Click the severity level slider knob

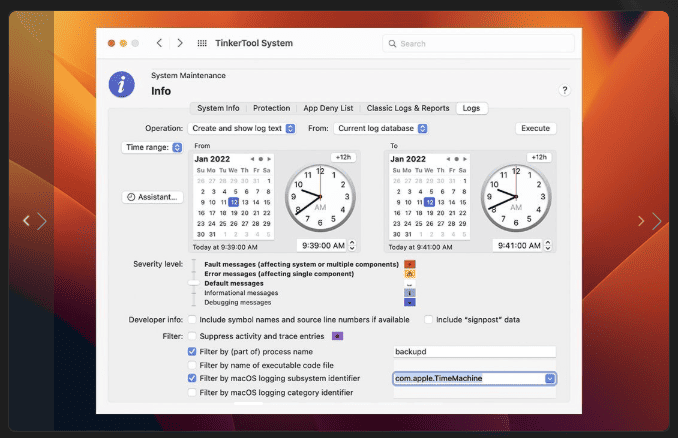coord(194,283)
